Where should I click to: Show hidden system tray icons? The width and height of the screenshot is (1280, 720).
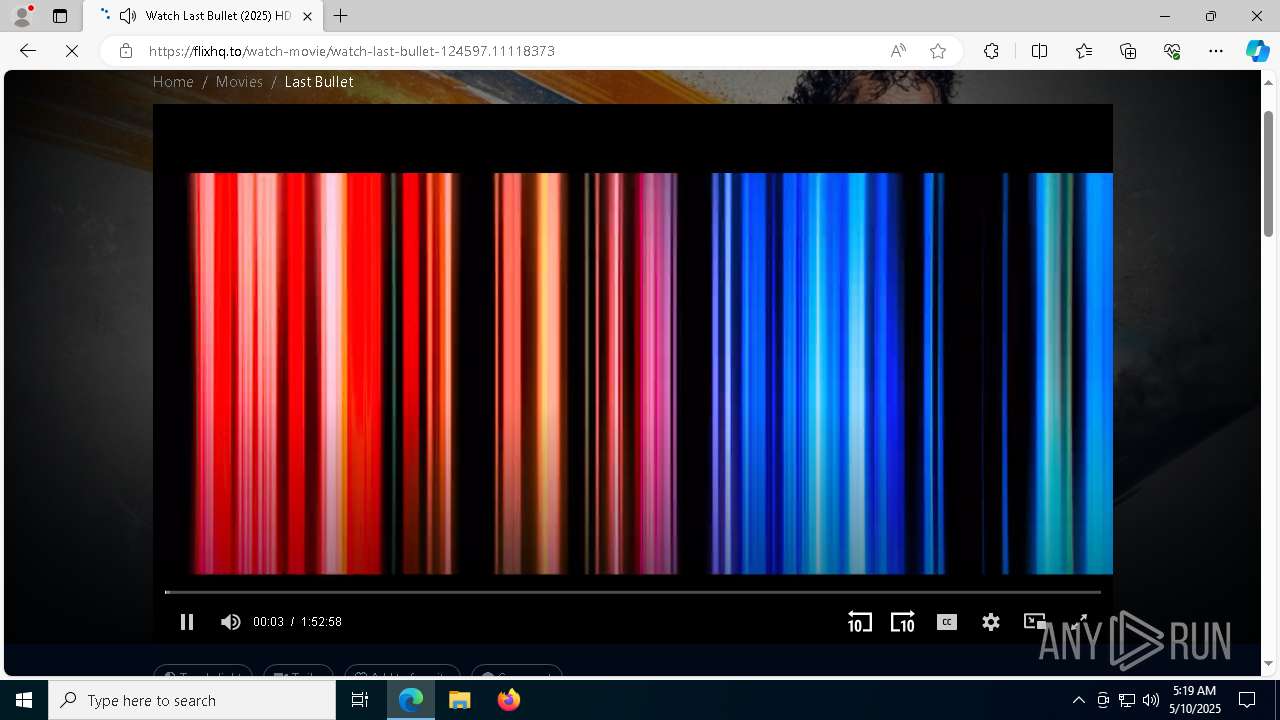(1078, 700)
